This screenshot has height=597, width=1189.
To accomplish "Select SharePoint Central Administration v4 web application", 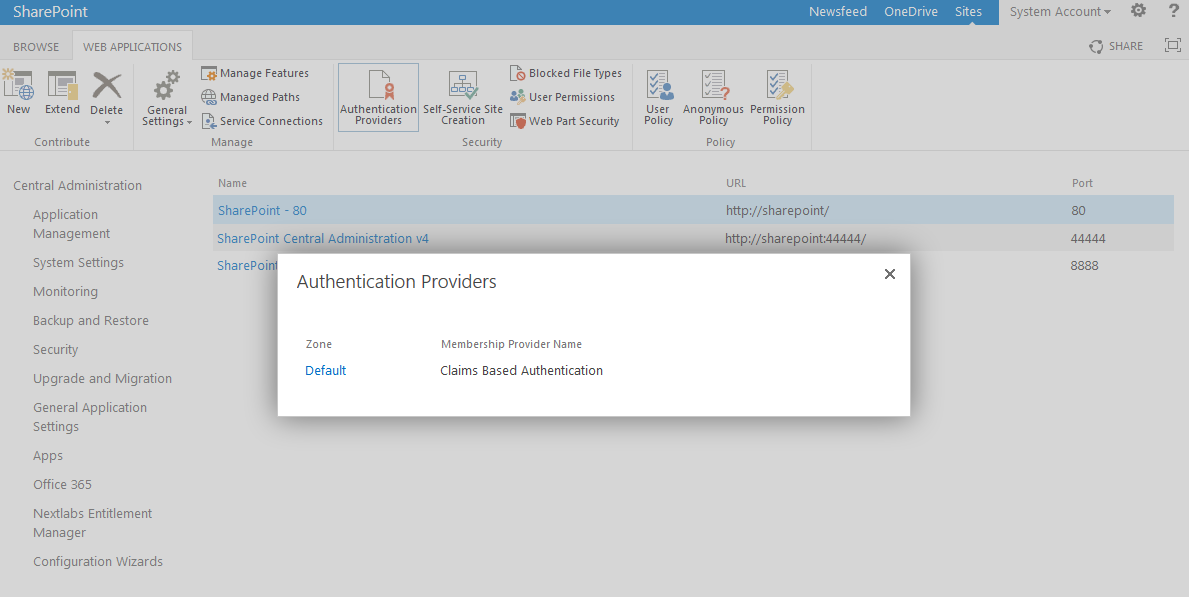I will 323,238.
